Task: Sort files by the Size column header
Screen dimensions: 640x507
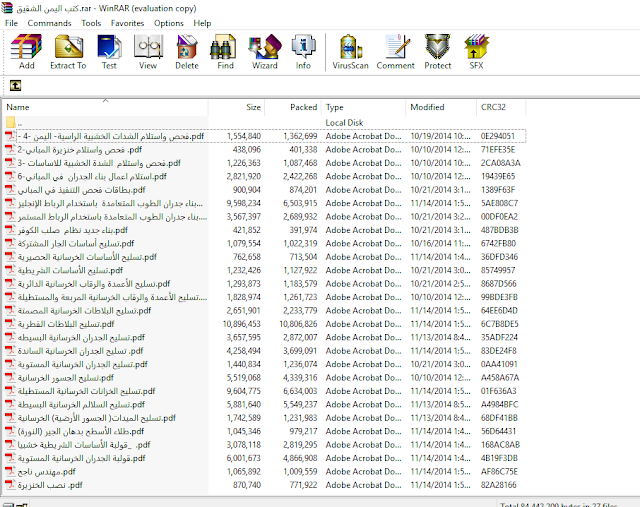Action: (236, 107)
